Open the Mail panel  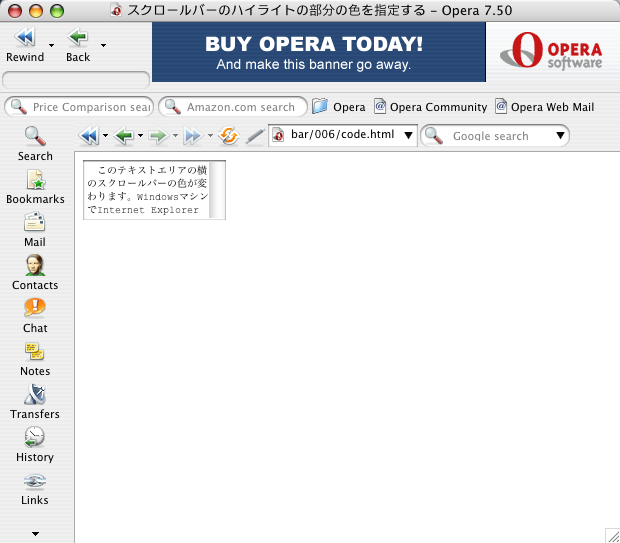pyautogui.click(x=35, y=229)
